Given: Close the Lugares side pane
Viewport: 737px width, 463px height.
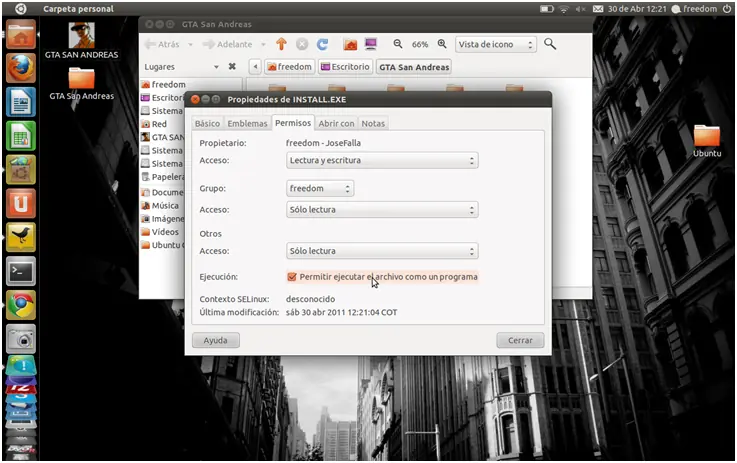Looking at the screenshot, I should point(232,67).
